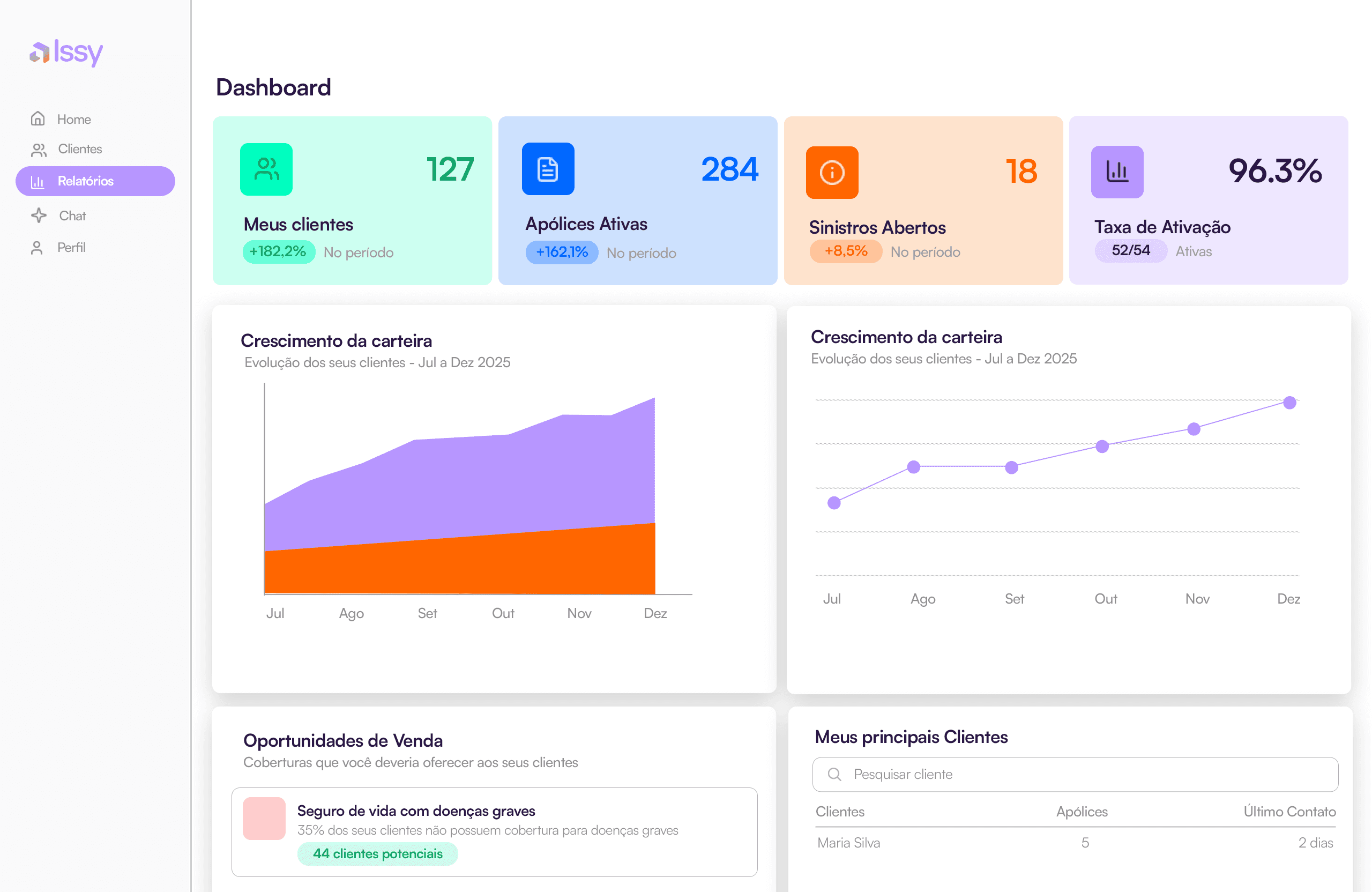
Task: Click the blue document icon on Apólices Ativas card
Action: [x=547, y=169]
